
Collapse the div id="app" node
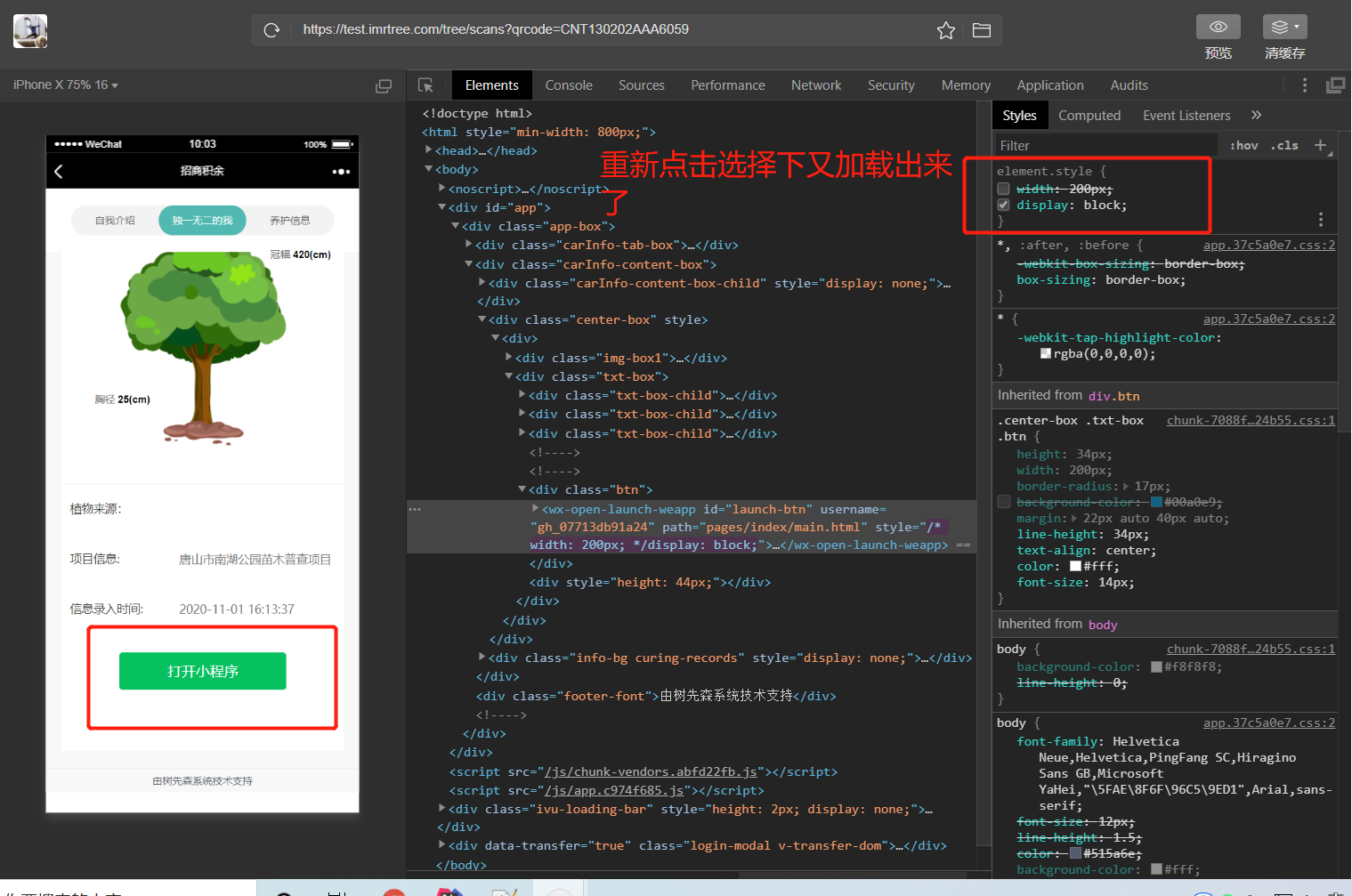(442, 207)
